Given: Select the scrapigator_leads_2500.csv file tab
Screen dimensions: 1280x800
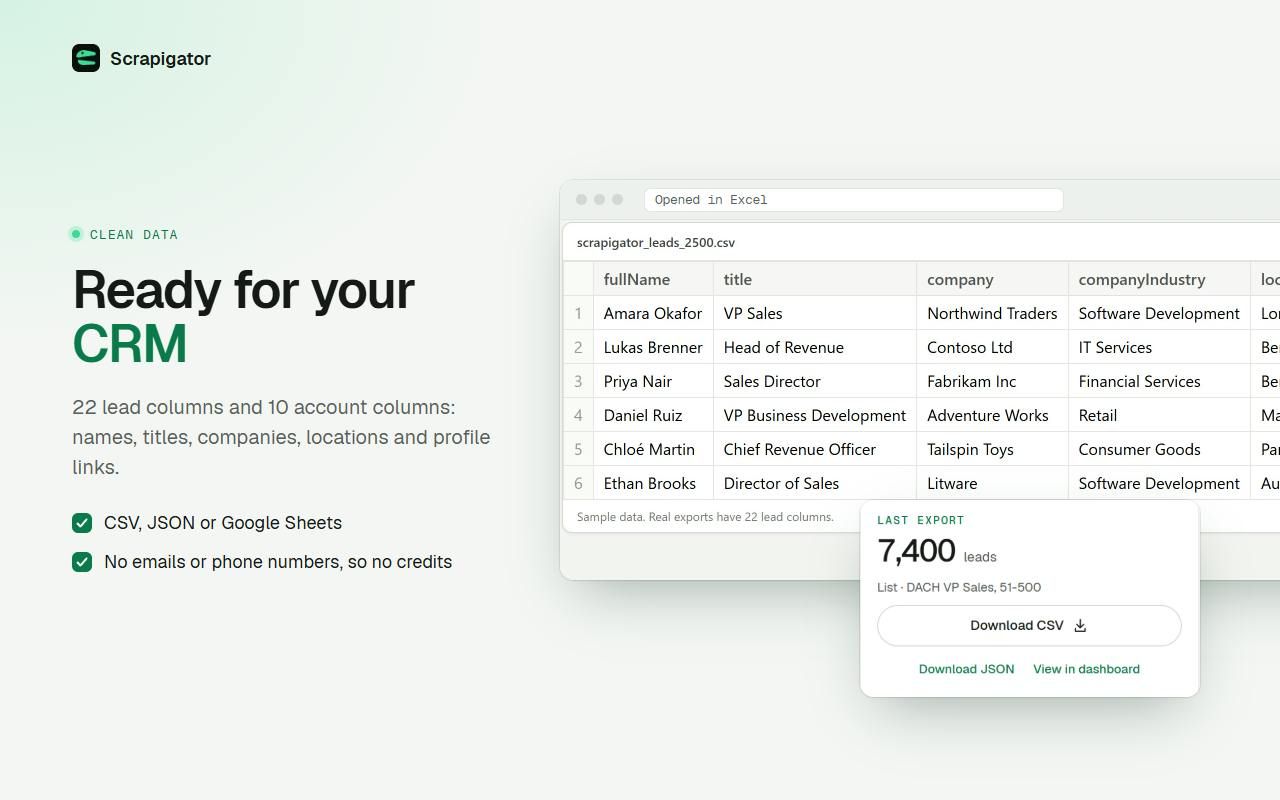Looking at the screenshot, I should click(656, 242).
